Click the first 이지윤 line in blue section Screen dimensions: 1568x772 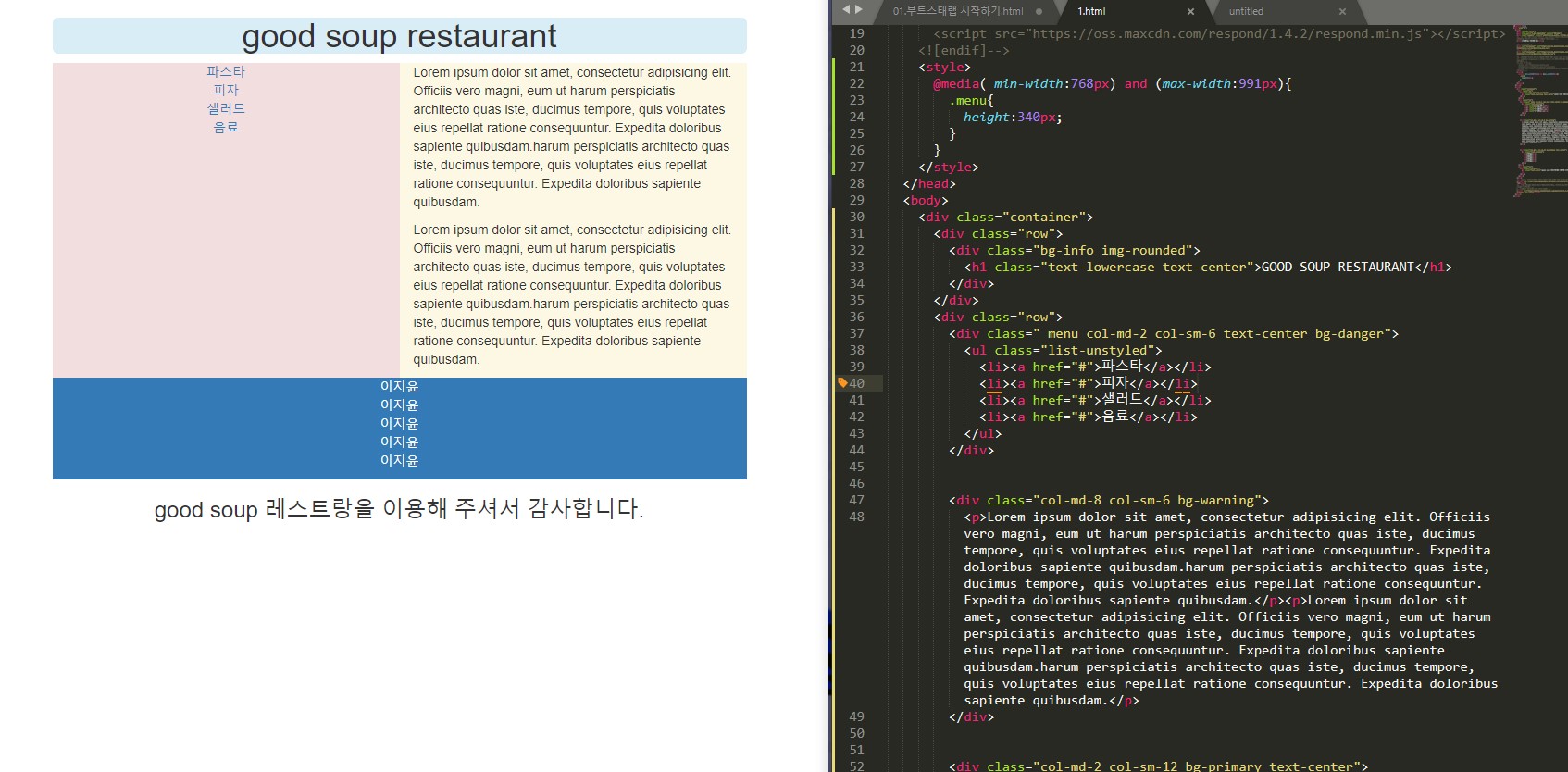(399, 386)
